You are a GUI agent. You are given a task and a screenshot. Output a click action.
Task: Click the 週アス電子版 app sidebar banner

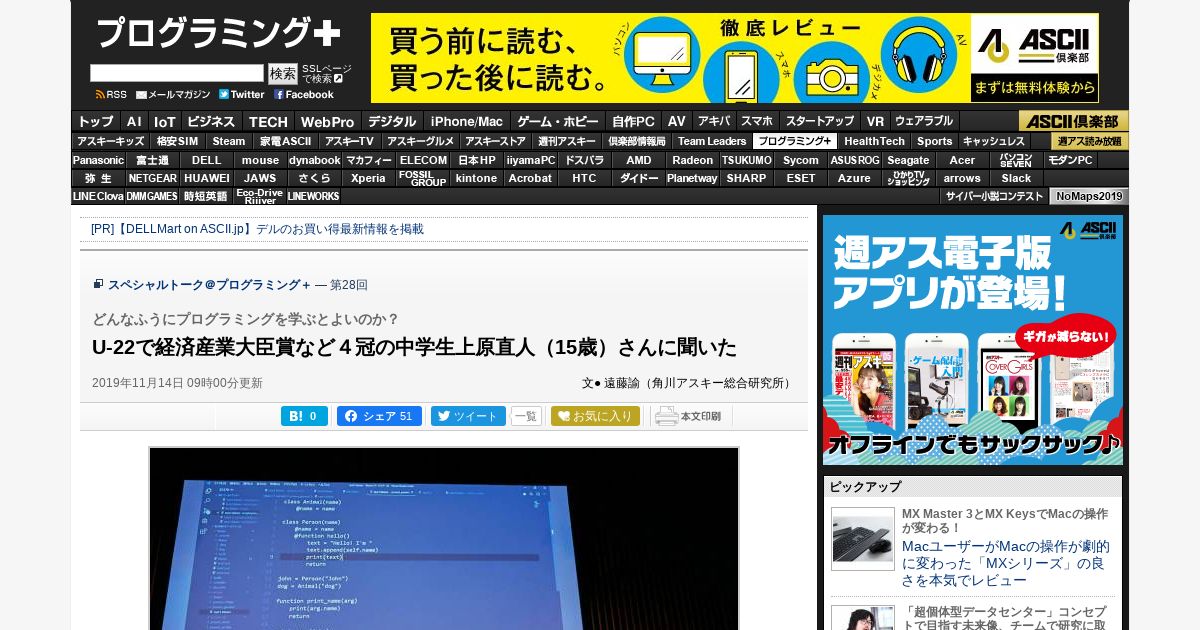pyautogui.click(x=973, y=340)
